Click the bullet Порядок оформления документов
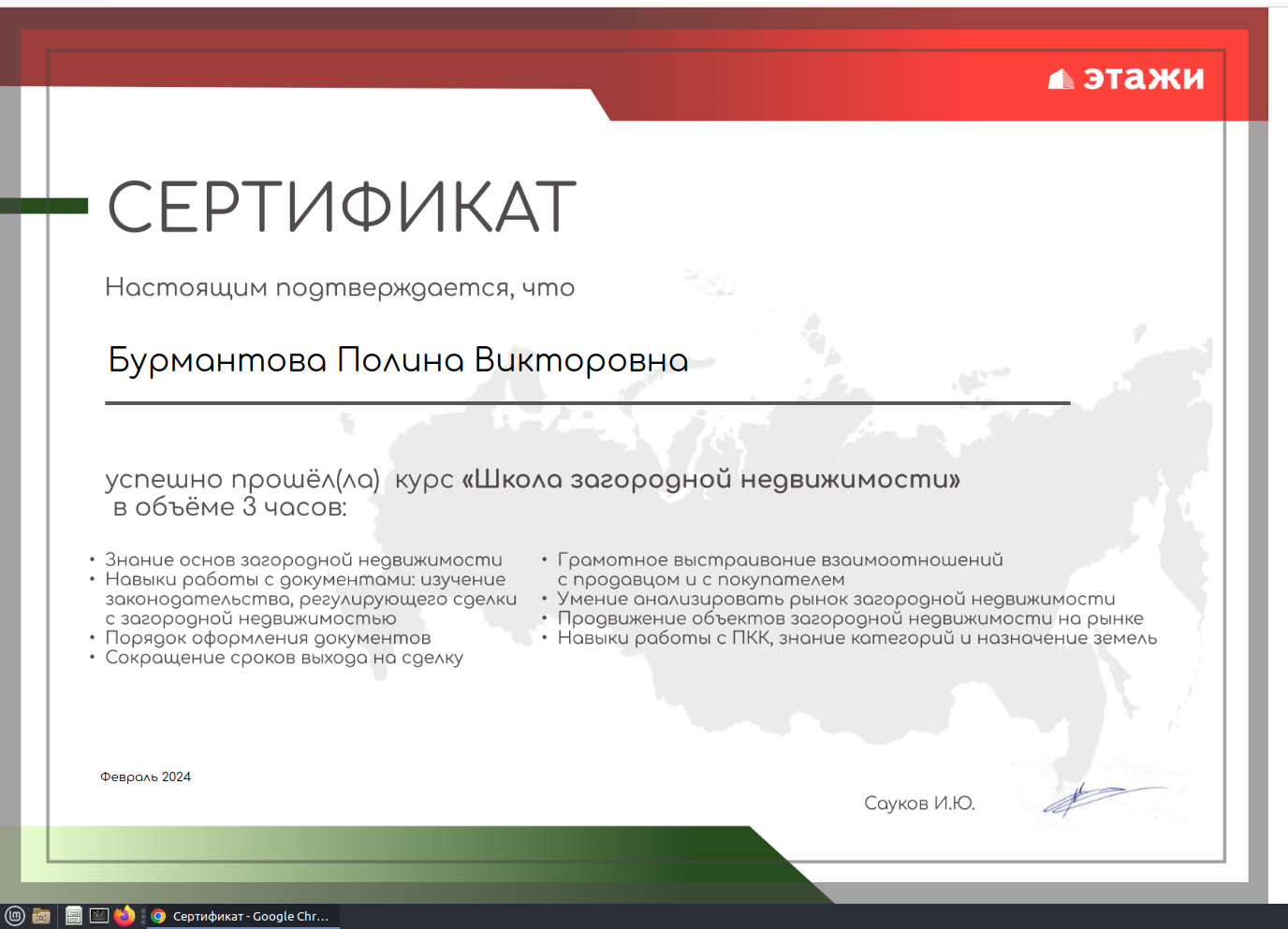This screenshot has height=929, width=1288. pos(268,638)
